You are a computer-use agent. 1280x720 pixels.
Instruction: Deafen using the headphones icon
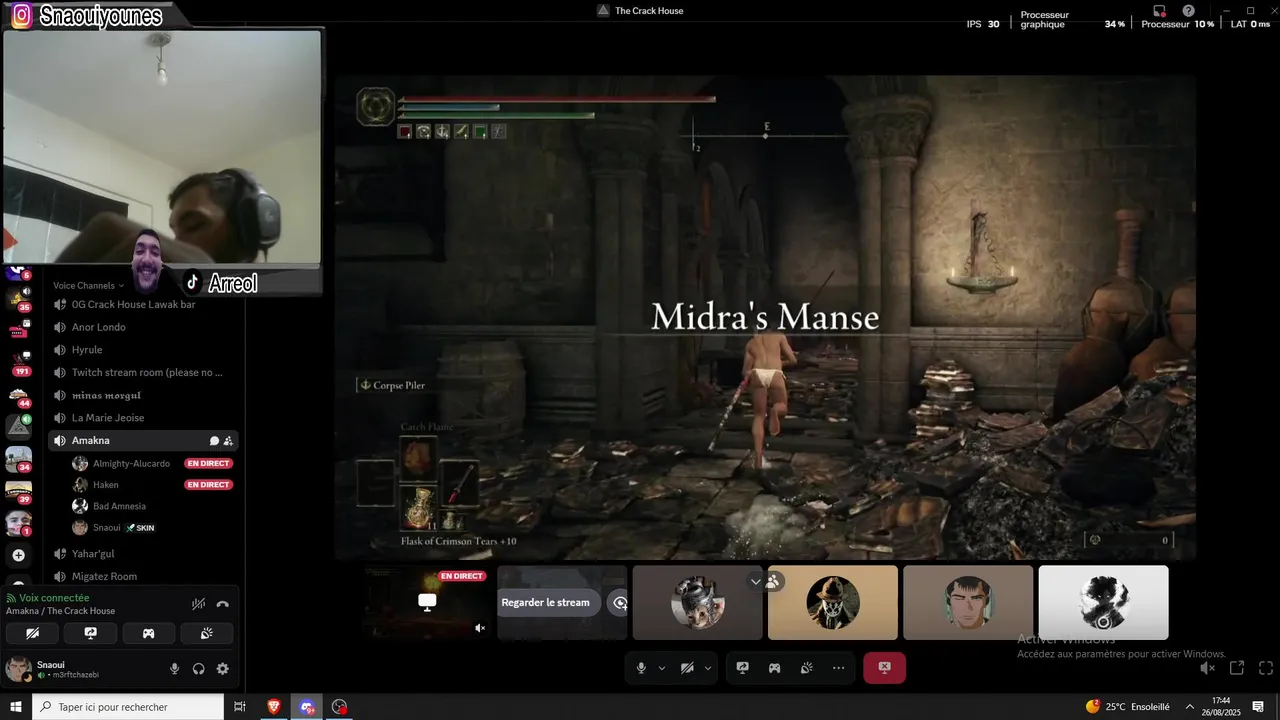click(x=199, y=669)
